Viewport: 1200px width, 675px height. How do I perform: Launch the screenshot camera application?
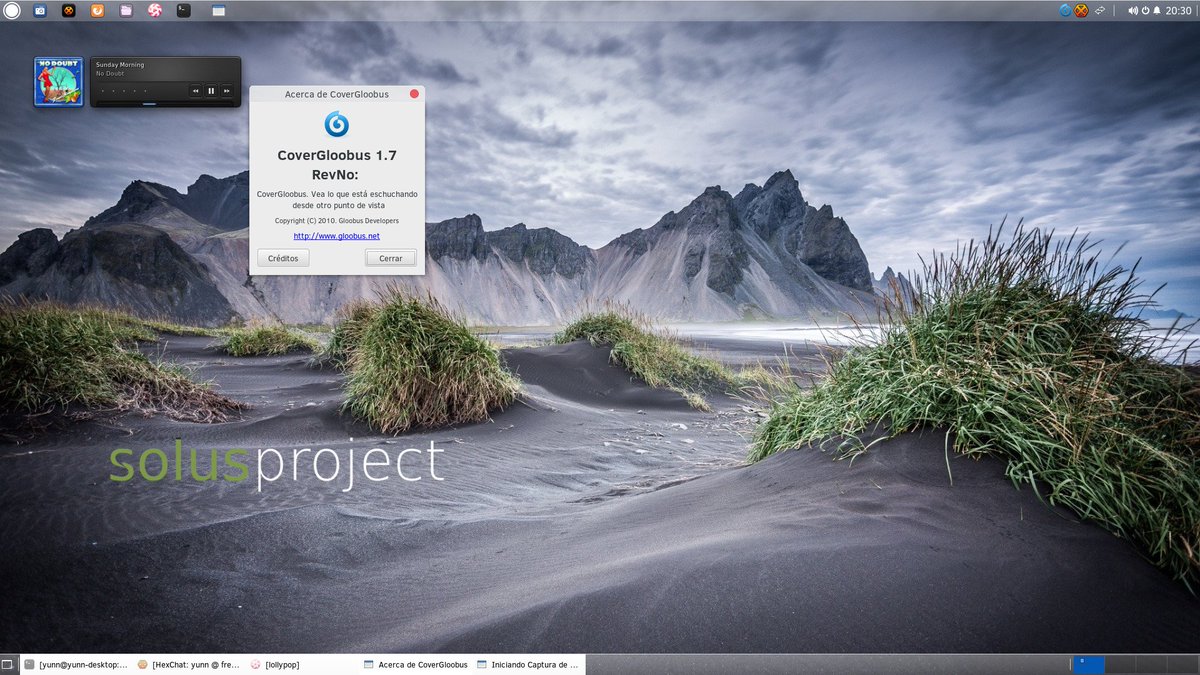40,11
